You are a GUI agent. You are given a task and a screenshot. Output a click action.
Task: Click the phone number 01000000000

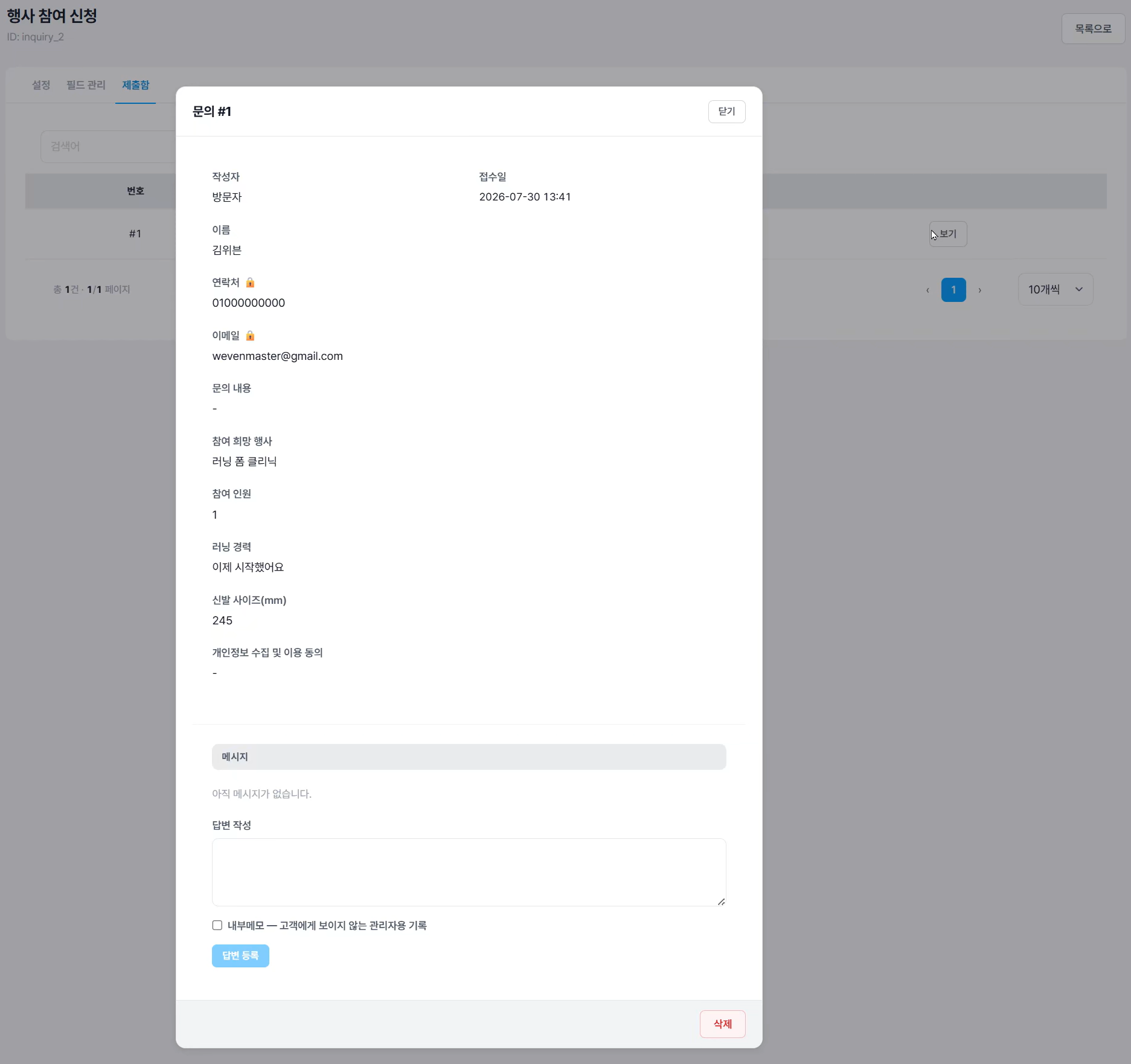click(248, 303)
